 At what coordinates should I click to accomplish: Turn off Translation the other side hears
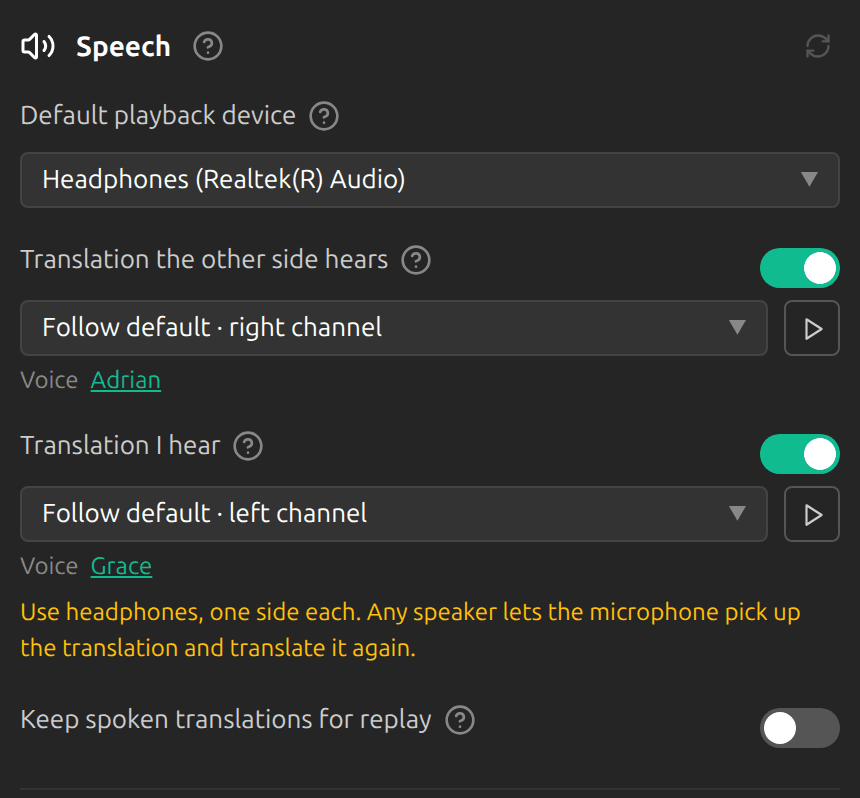pyautogui.click(x=800, y=268)
